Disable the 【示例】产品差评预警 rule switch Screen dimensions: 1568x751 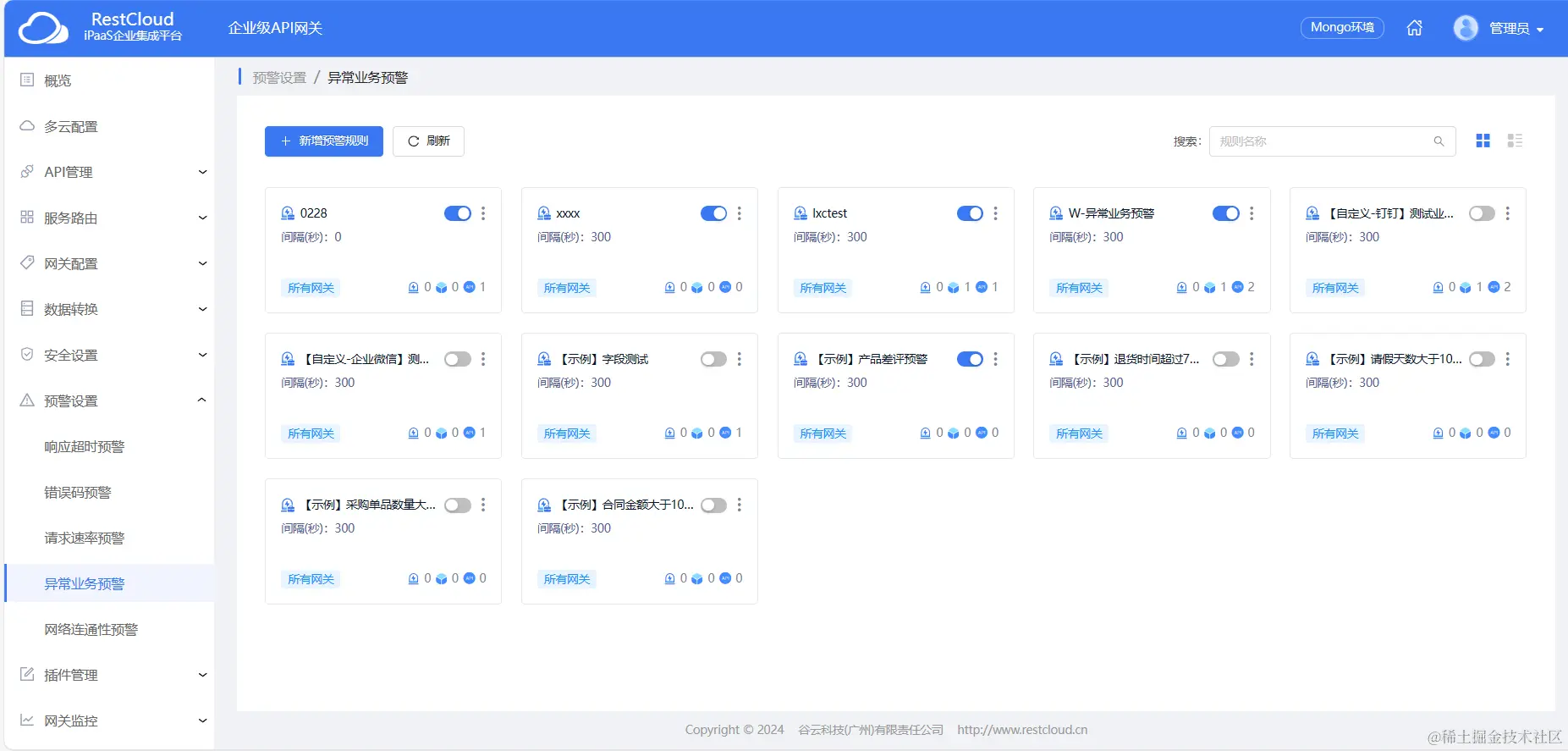[971, 359]
